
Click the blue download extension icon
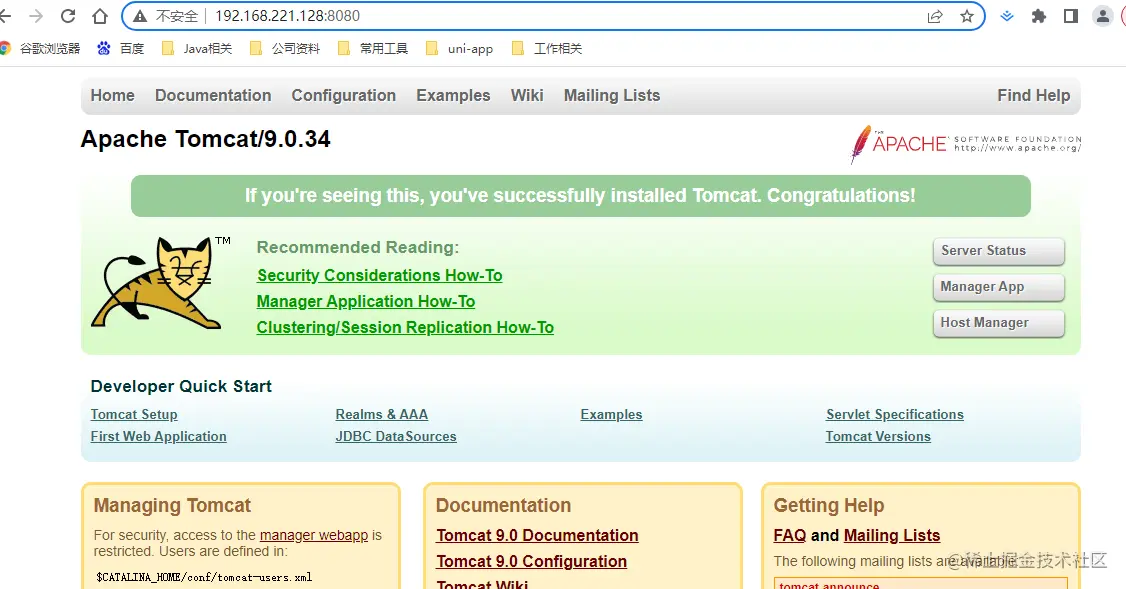pos(1007,16)
